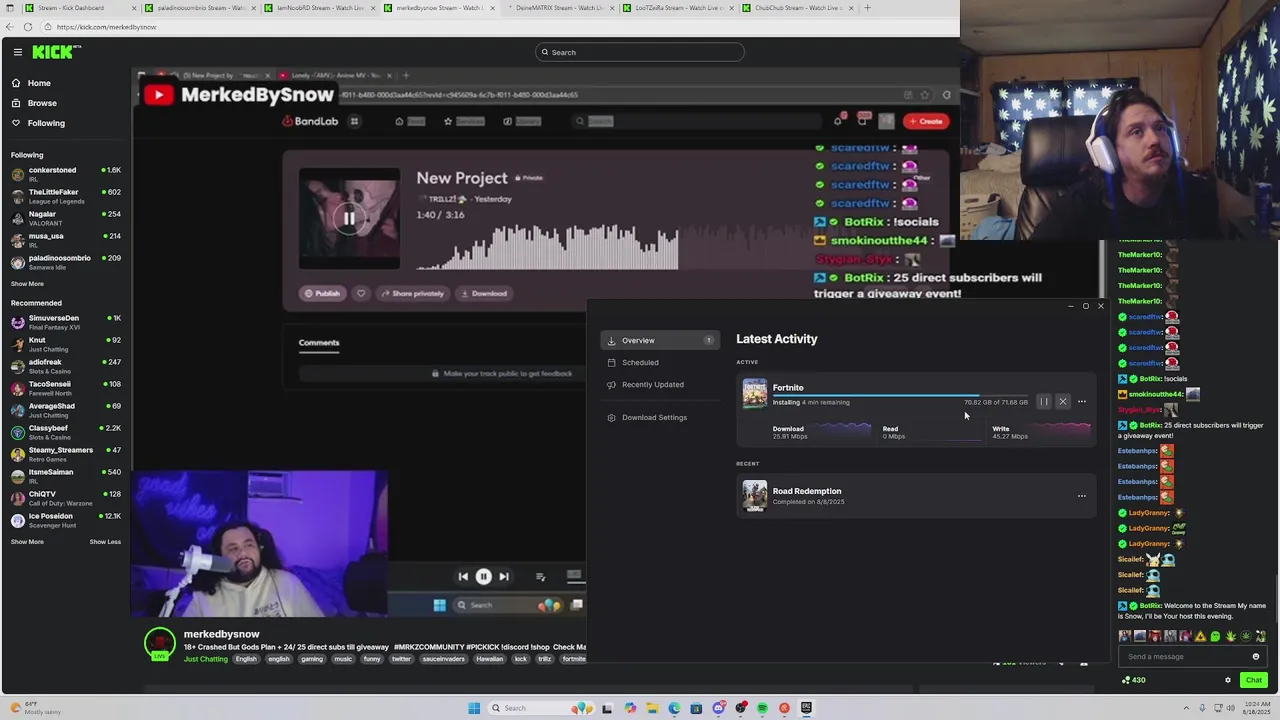Open Following in Kick sidebar
1280x720 pixels.
(x=46, y=123)
